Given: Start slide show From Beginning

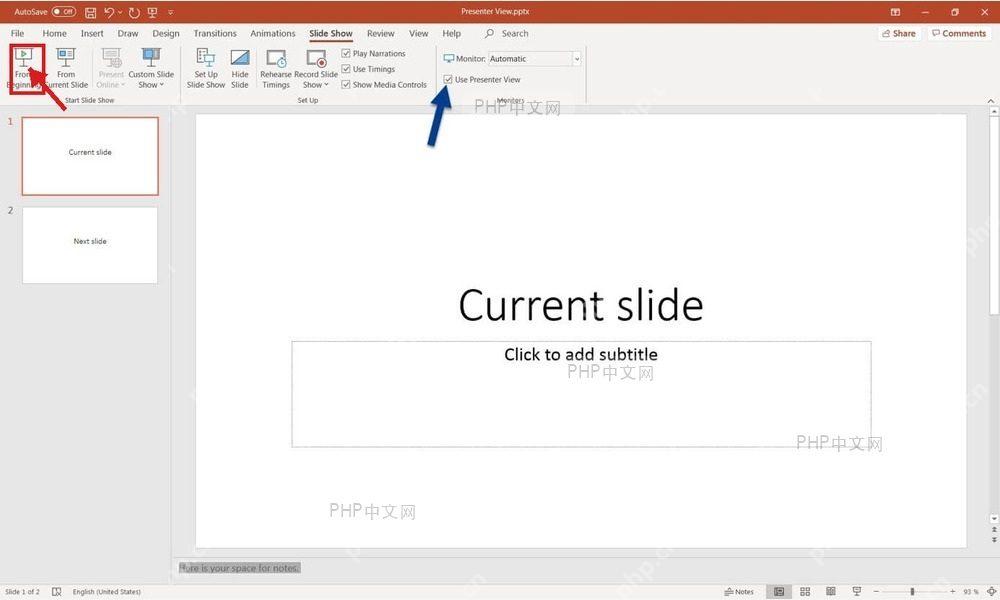Looking at the screenshot, I should [24, 68].
